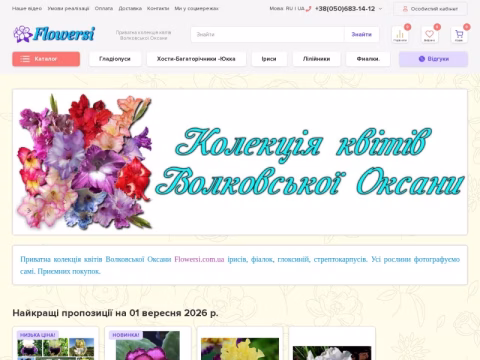Open the comparison list icon

400,34
